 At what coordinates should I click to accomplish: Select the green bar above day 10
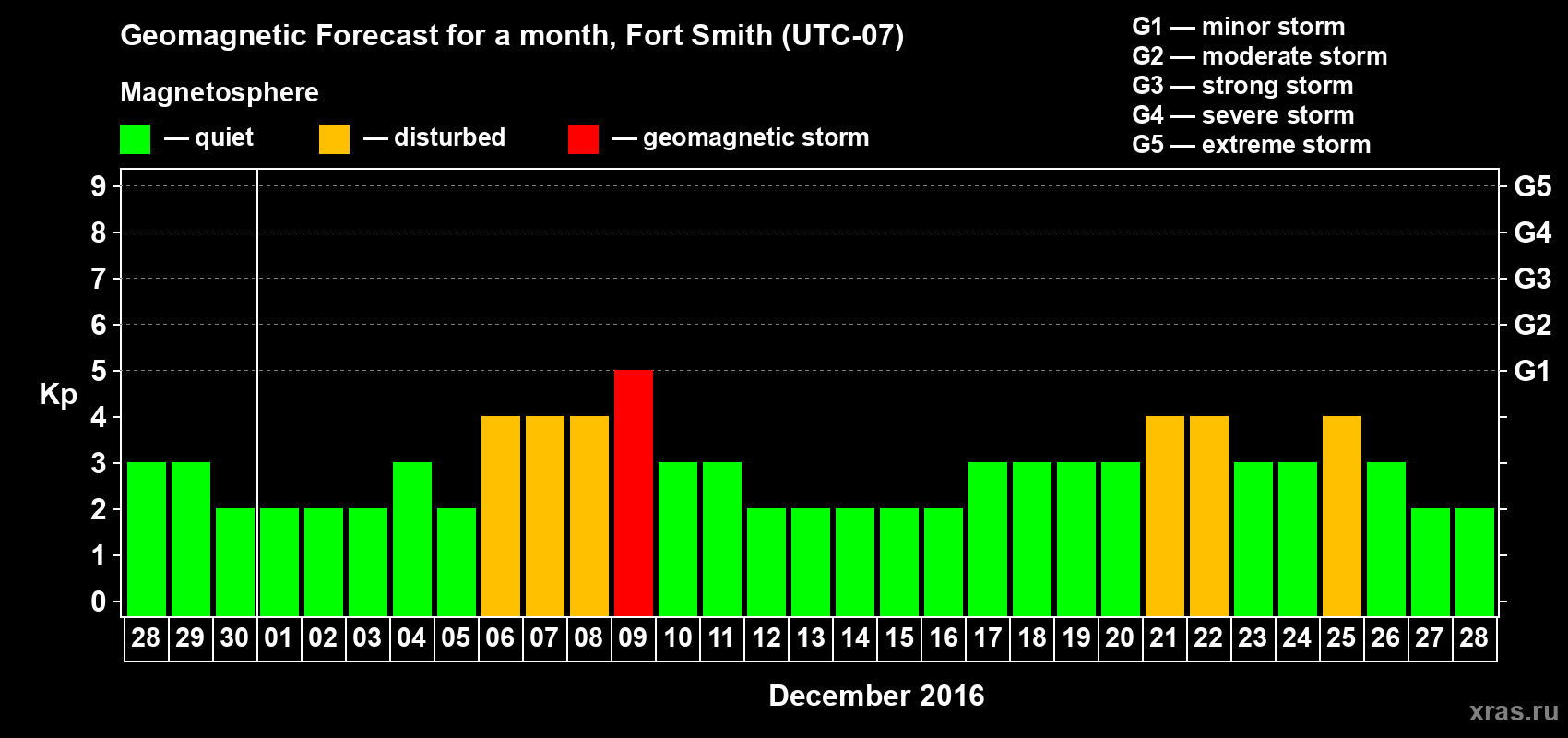[678, 539]
